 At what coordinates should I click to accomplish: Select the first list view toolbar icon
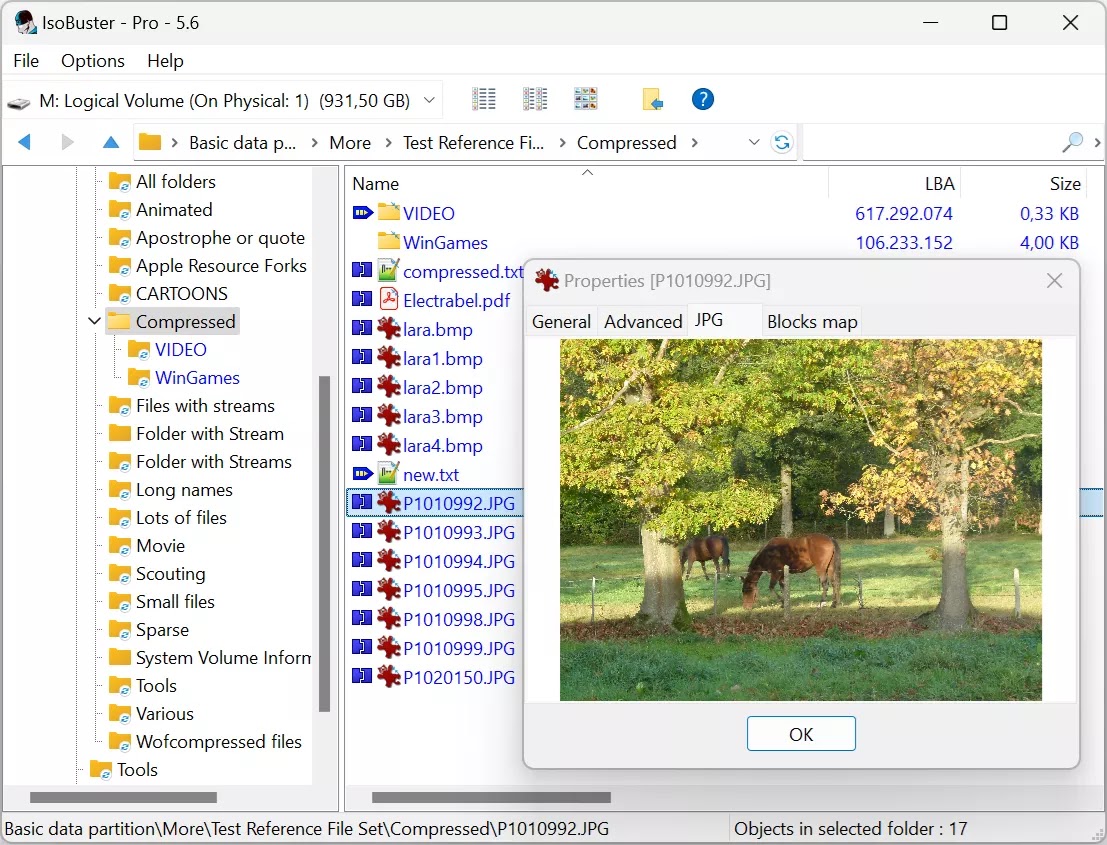484,99
